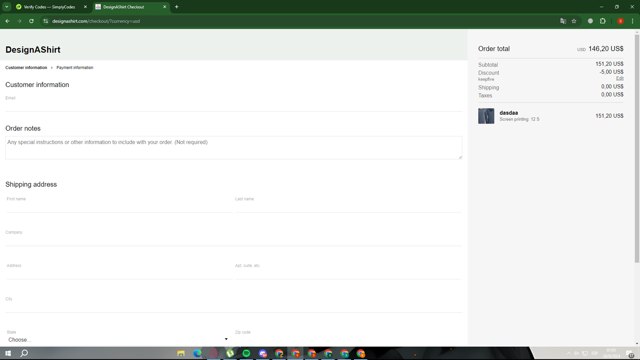
Task: Focus the Email field
Action: tap(233, 105)
